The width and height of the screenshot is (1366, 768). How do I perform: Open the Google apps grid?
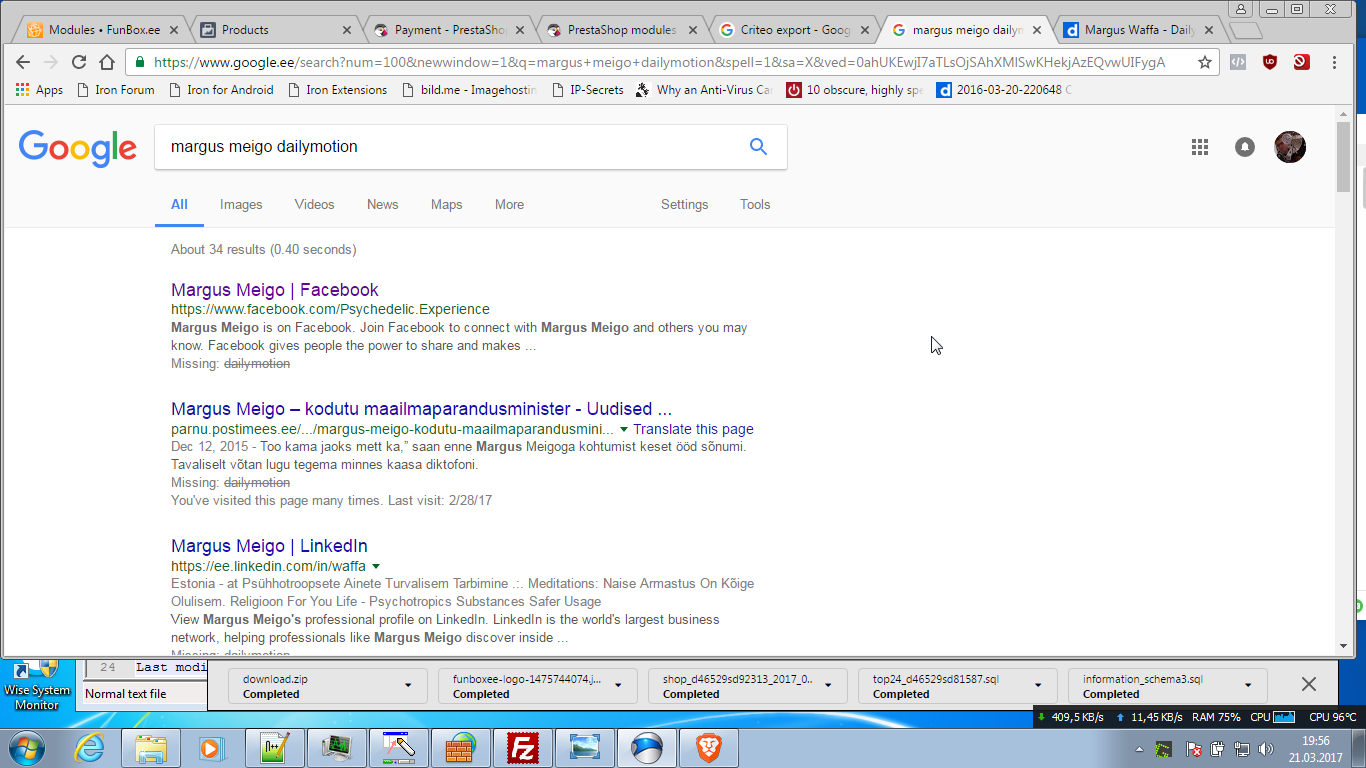click(x=1200, y=147)
